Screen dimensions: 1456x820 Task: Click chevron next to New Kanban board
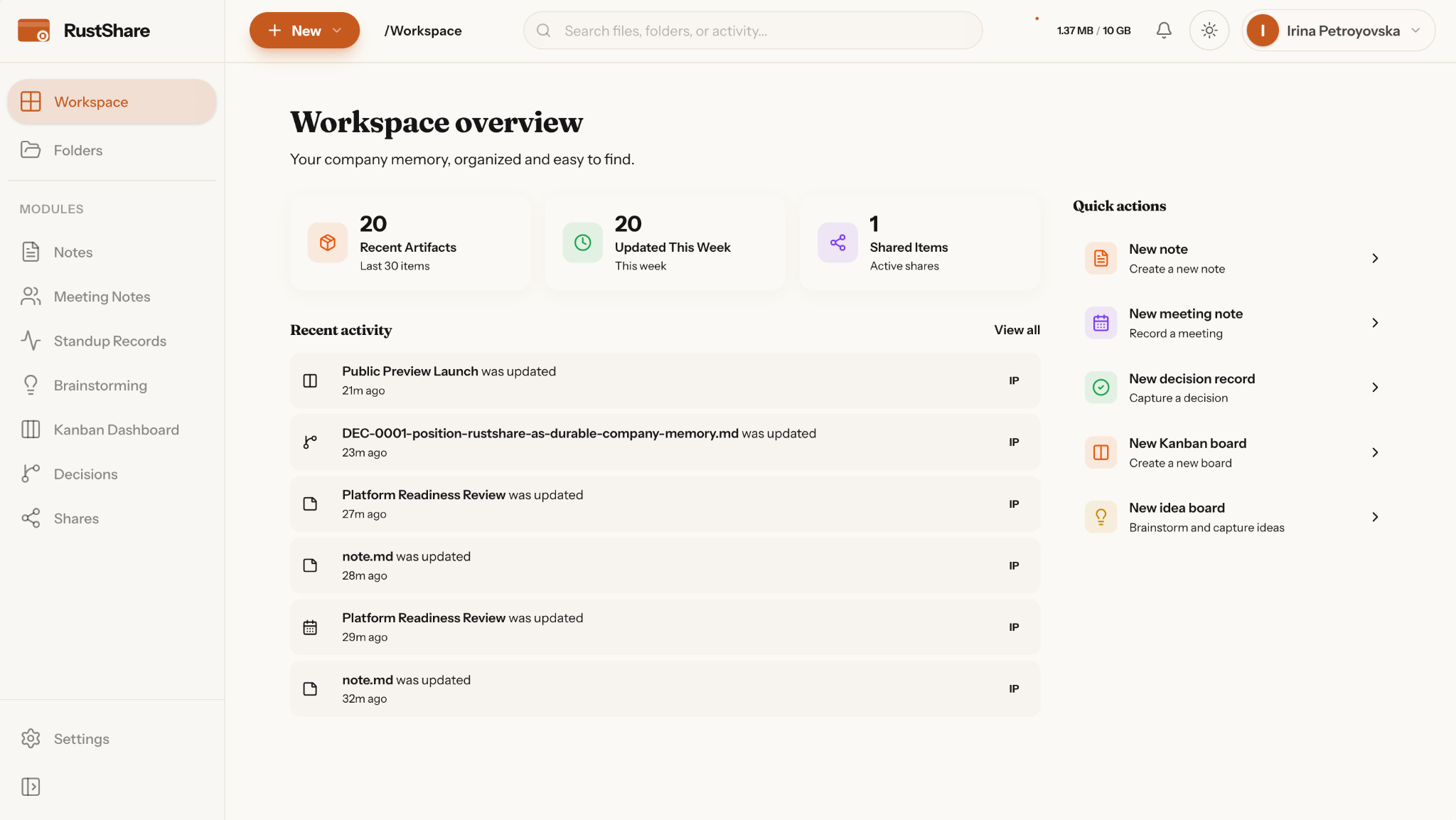coord(1375,452)
